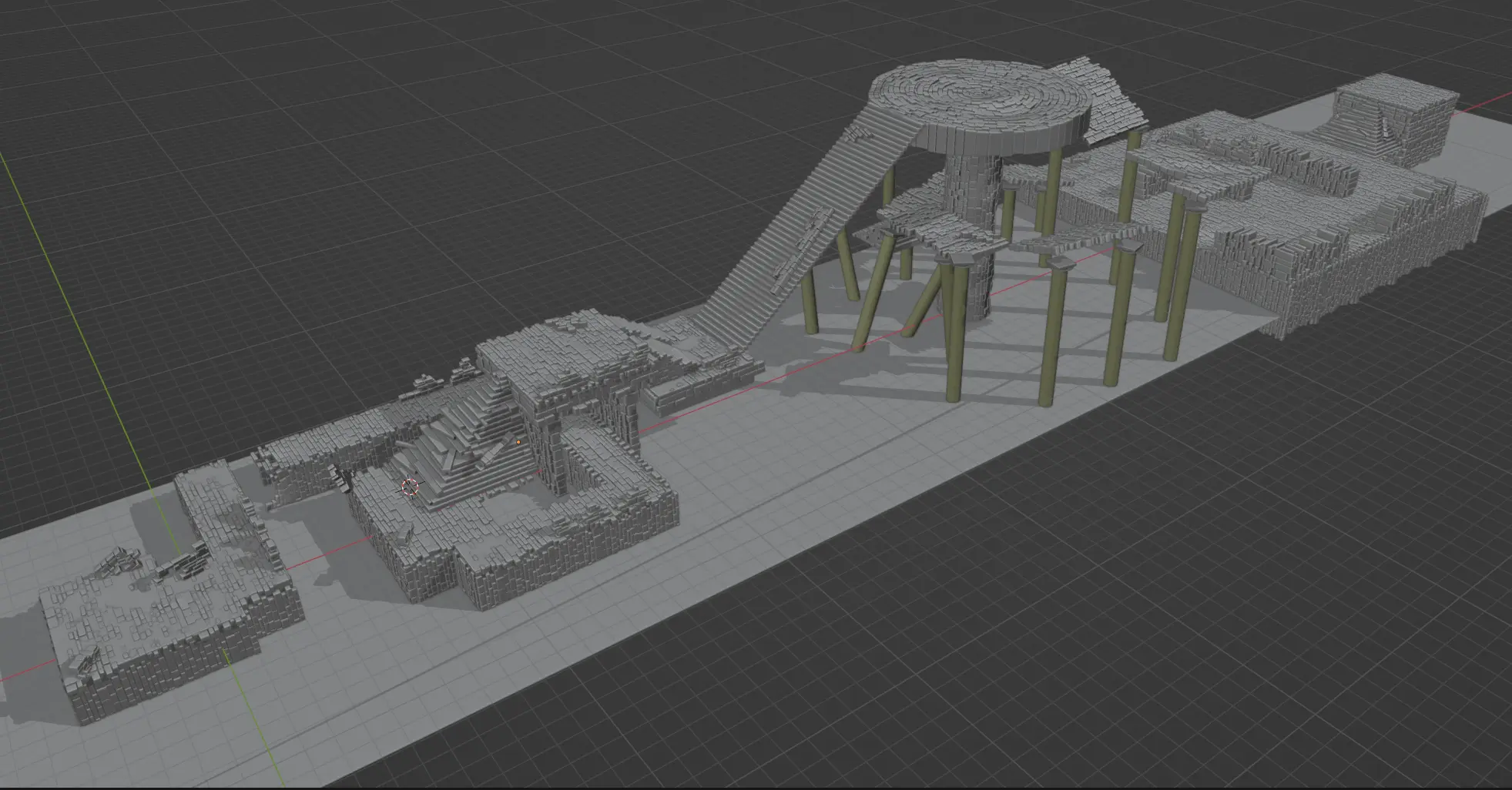Image resolution: width=1512 pixels, height=790 pixels.
Task: Select the orange object origin dot
Action: point(519,442)
